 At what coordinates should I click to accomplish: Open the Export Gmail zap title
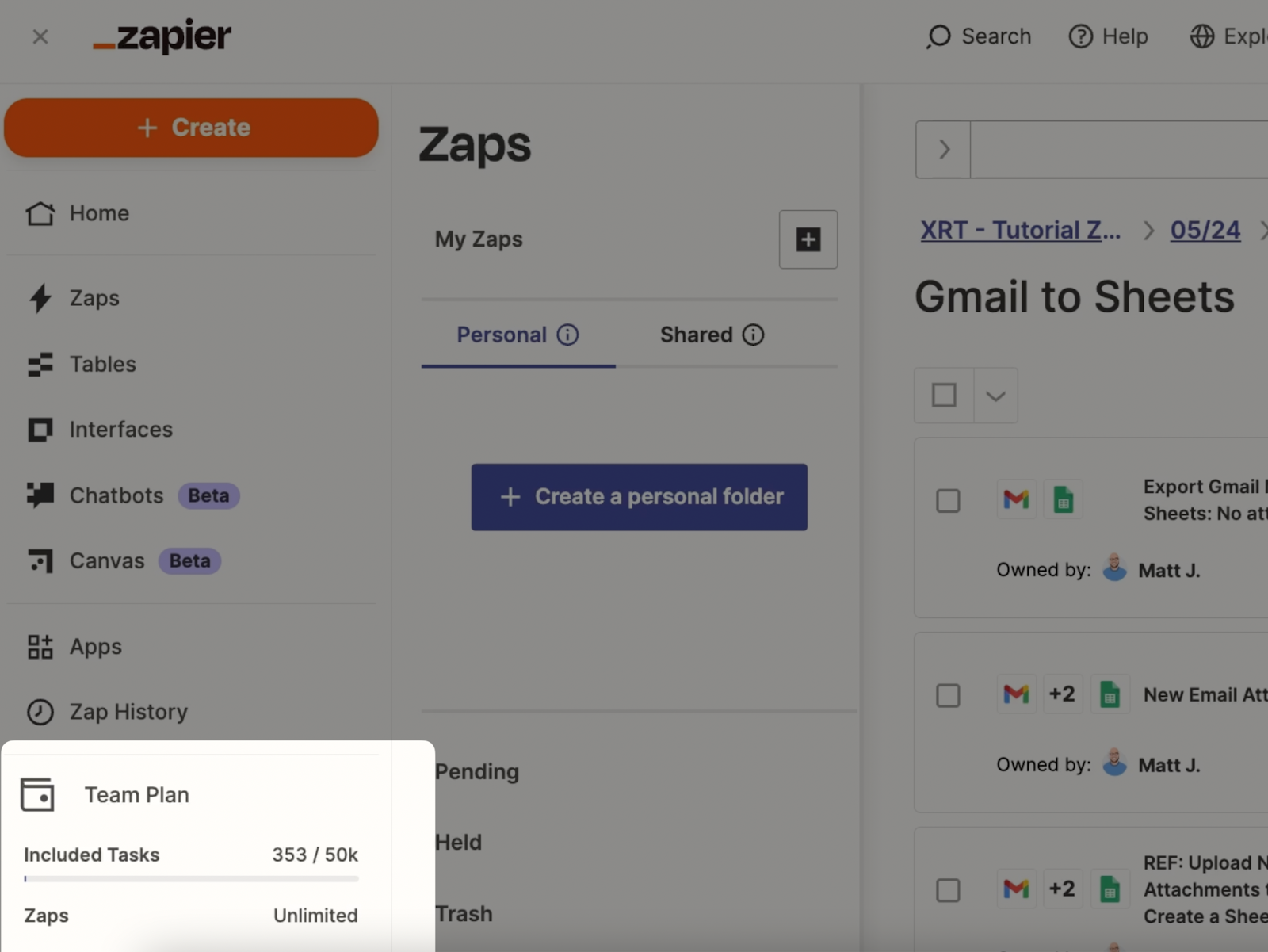(1205, 500)
